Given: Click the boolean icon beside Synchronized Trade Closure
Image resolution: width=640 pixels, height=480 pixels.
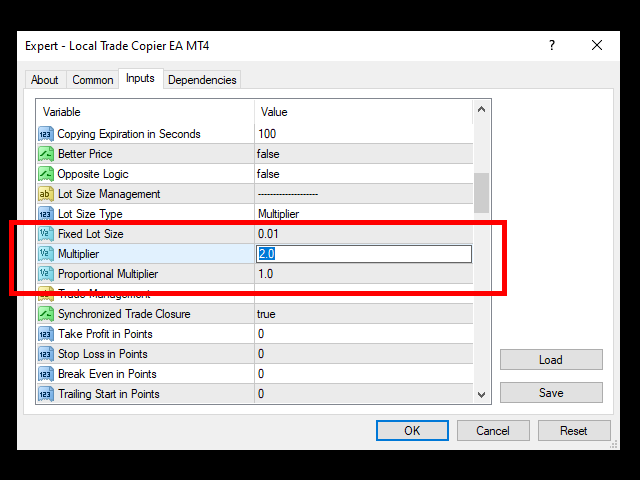Looking at the screenshot, I should click(x=46, y=314).
